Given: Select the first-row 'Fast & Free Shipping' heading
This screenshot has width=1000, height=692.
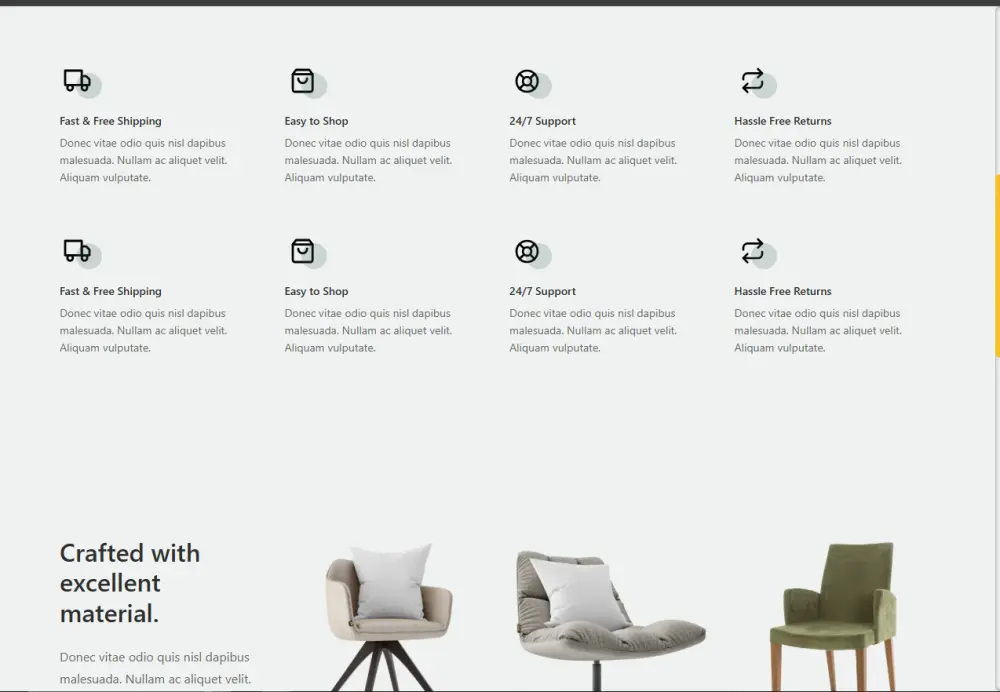Looking at the screenshot, I should coord(110,121).
